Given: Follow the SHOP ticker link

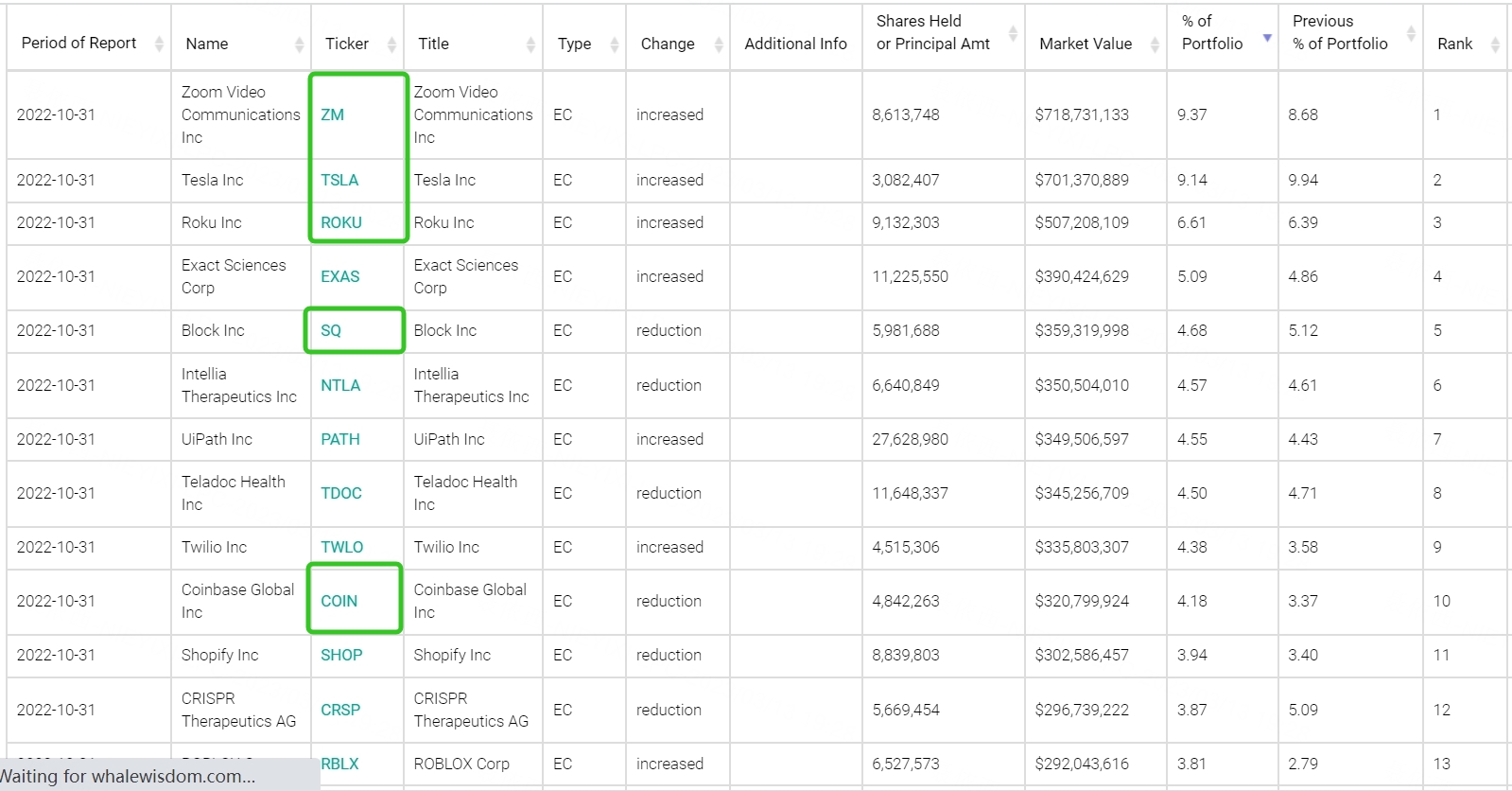Looking at the screenshot, I should [341, 655].
